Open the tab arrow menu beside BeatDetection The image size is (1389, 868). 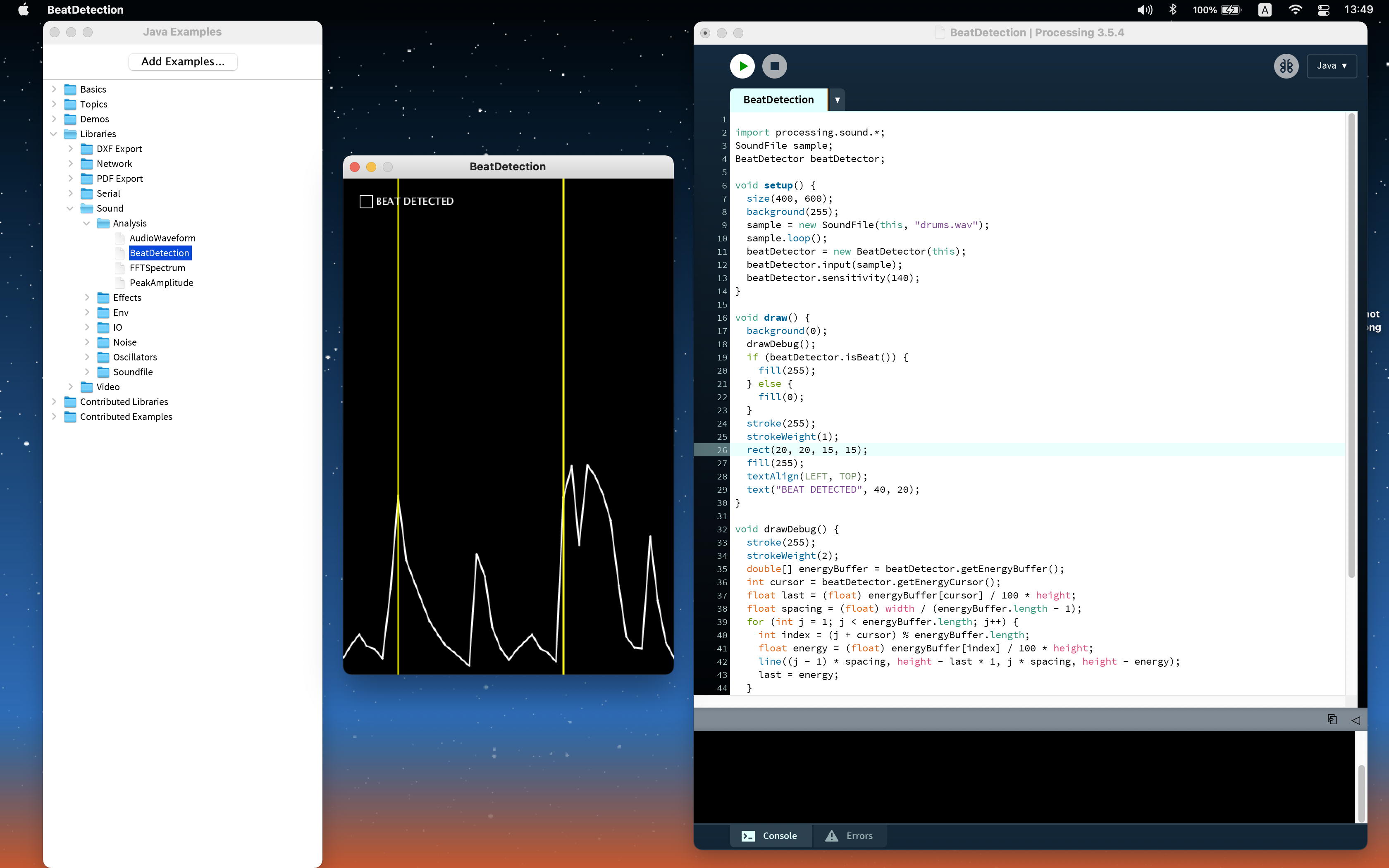(x=838, y=100)
